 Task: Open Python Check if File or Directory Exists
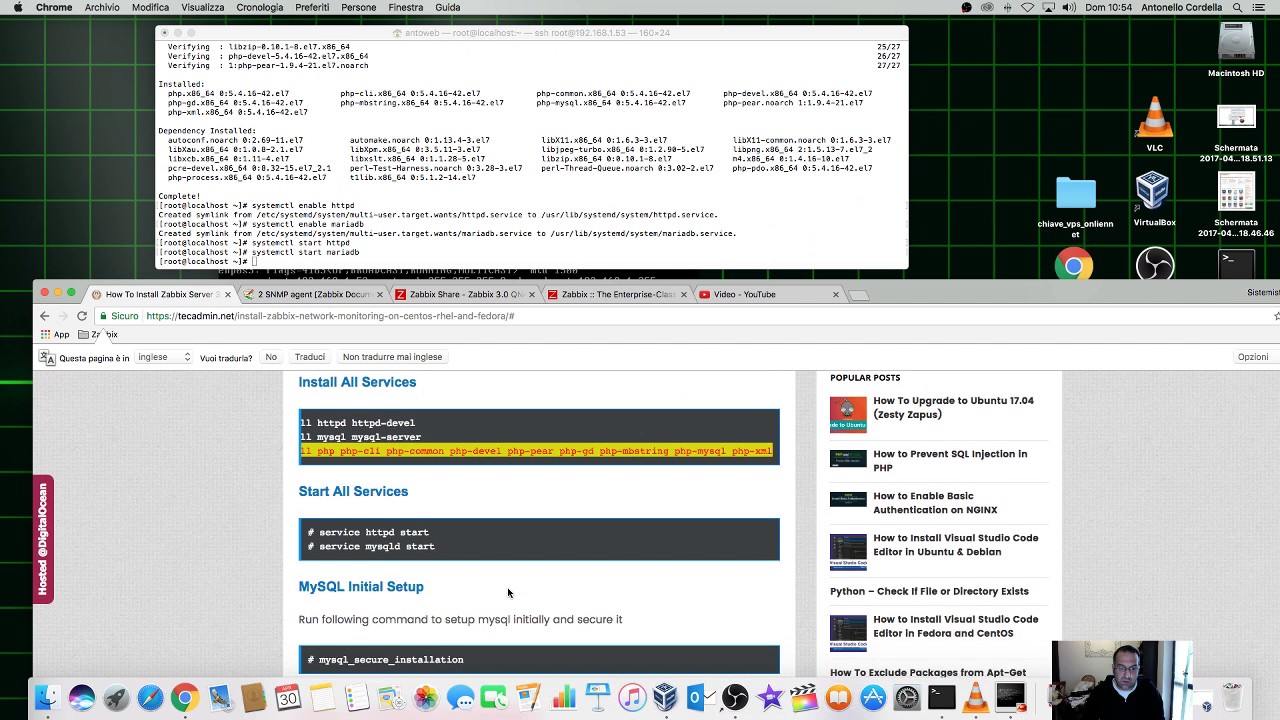coord(929,591)
